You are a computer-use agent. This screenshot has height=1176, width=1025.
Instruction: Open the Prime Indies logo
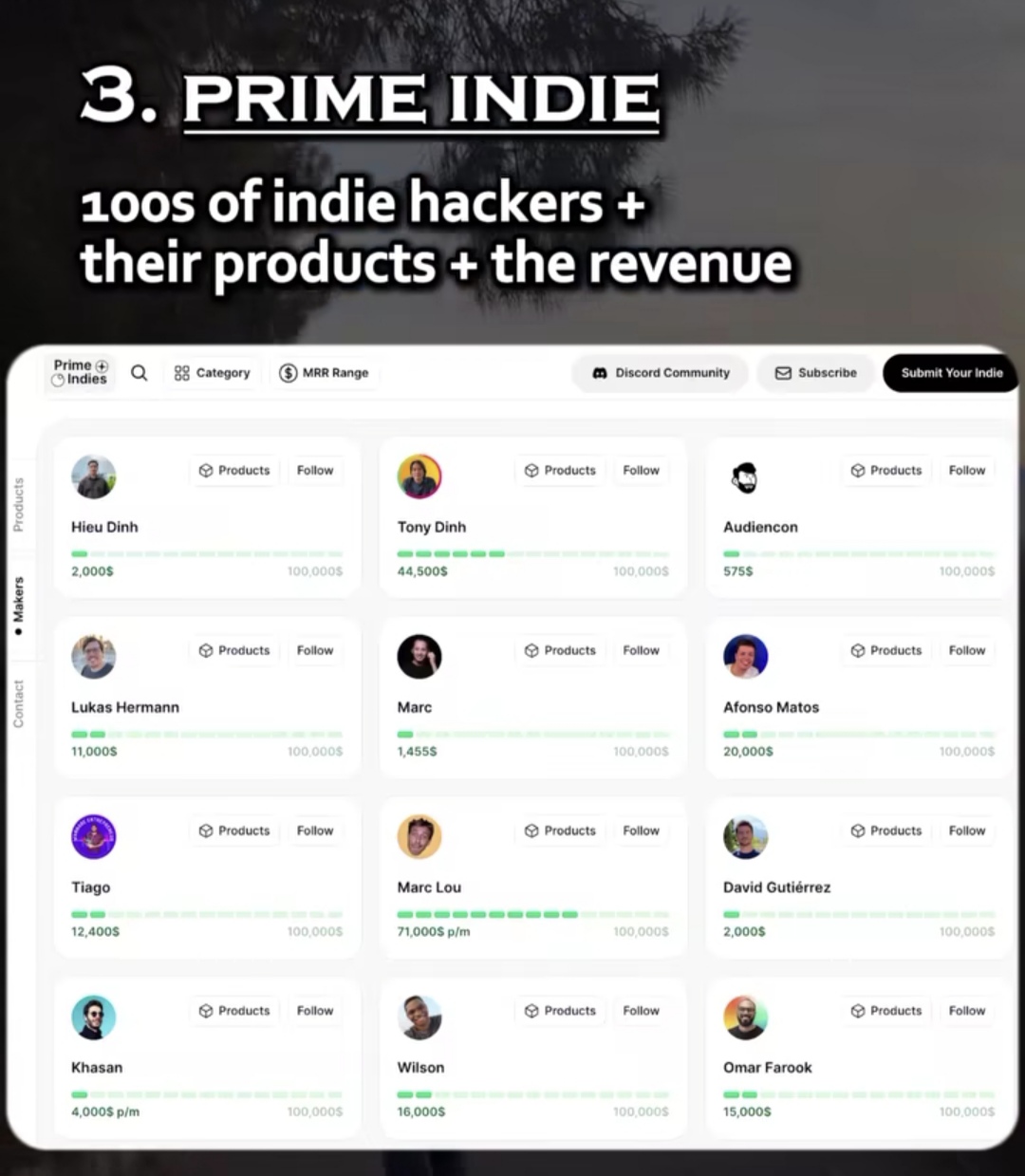[80, 372]
